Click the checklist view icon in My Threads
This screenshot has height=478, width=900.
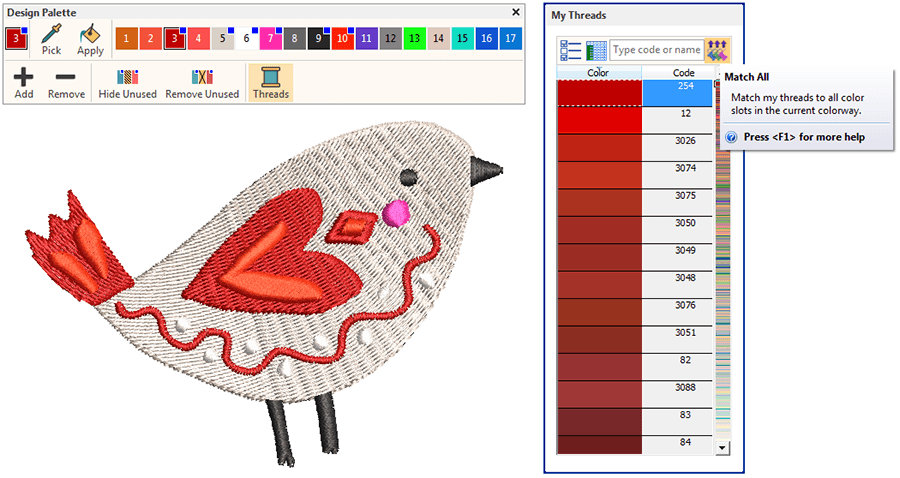pos(571,49)
